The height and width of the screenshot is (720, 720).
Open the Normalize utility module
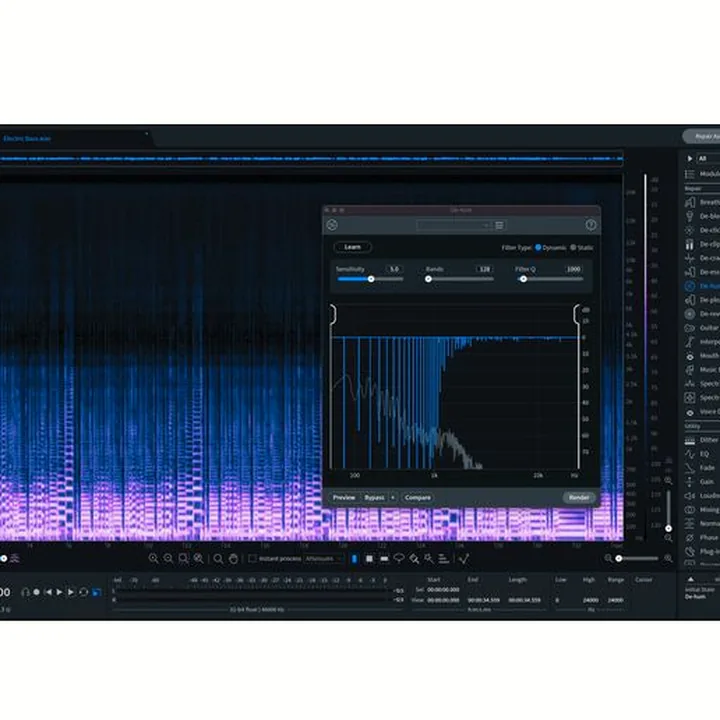click(702, 523)
